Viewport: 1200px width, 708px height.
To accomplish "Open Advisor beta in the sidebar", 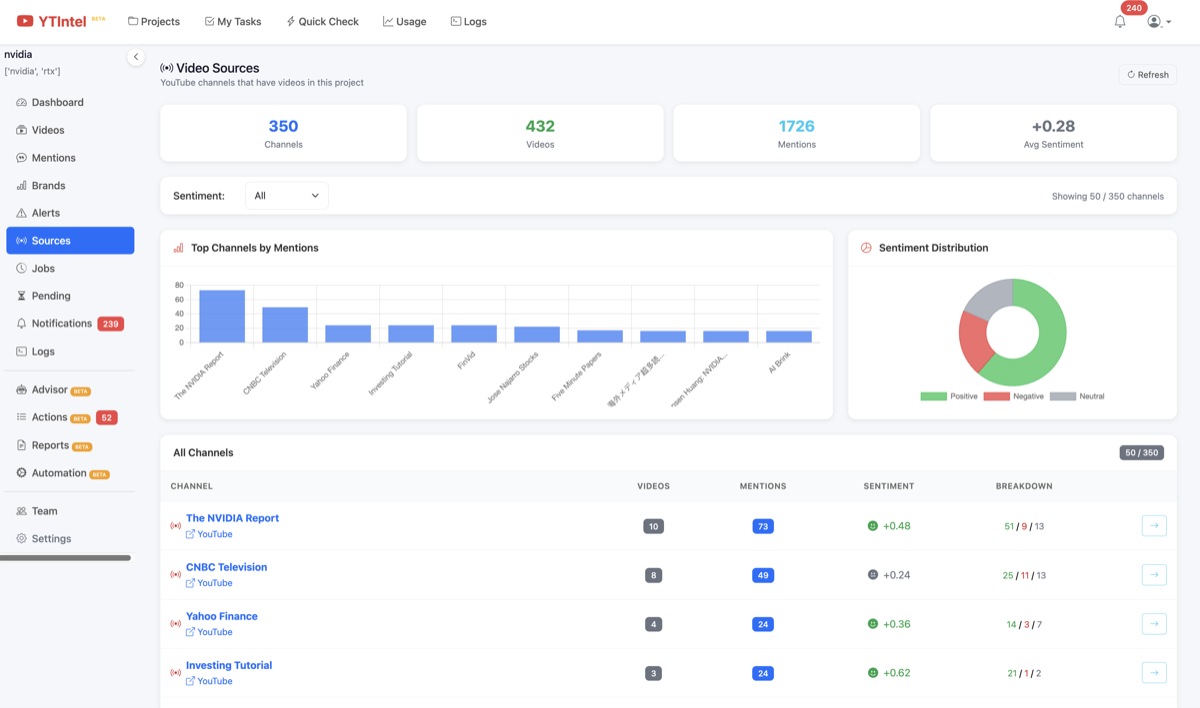I will pyautogui.click(x=50, y=390).
